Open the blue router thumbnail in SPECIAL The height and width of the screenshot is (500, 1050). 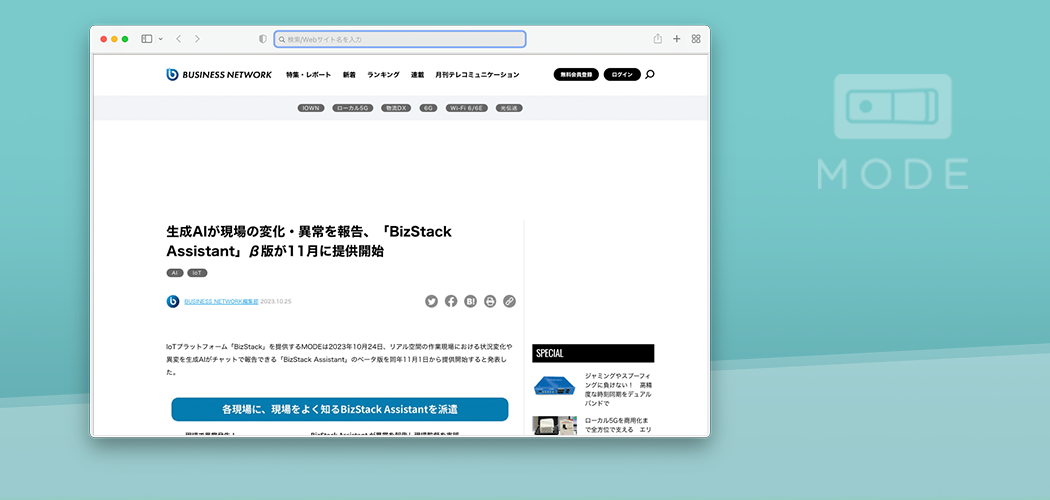tap(554, 386)
